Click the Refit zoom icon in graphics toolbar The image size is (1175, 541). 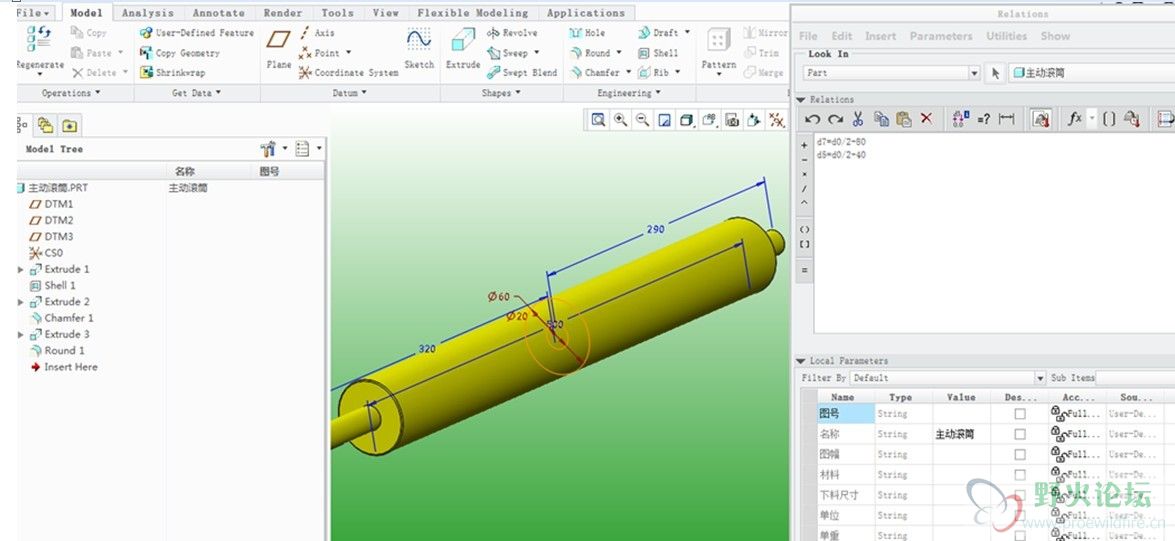598,120
